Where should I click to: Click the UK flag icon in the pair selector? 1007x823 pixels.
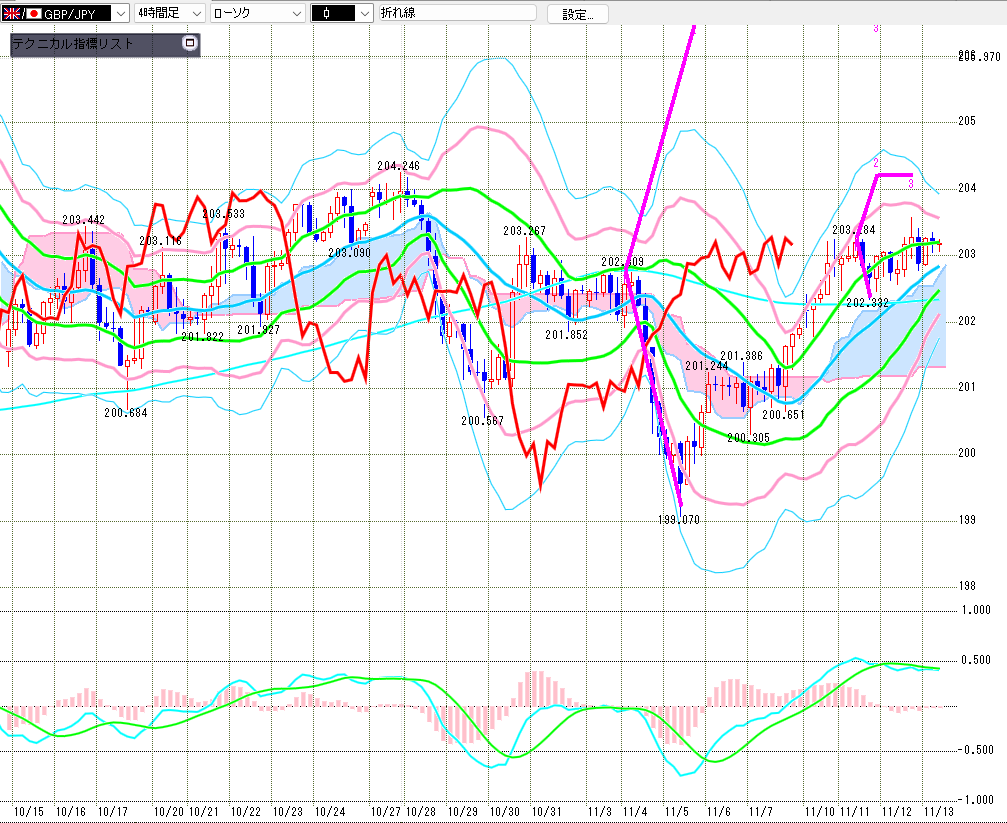click(x=14, y=14)
